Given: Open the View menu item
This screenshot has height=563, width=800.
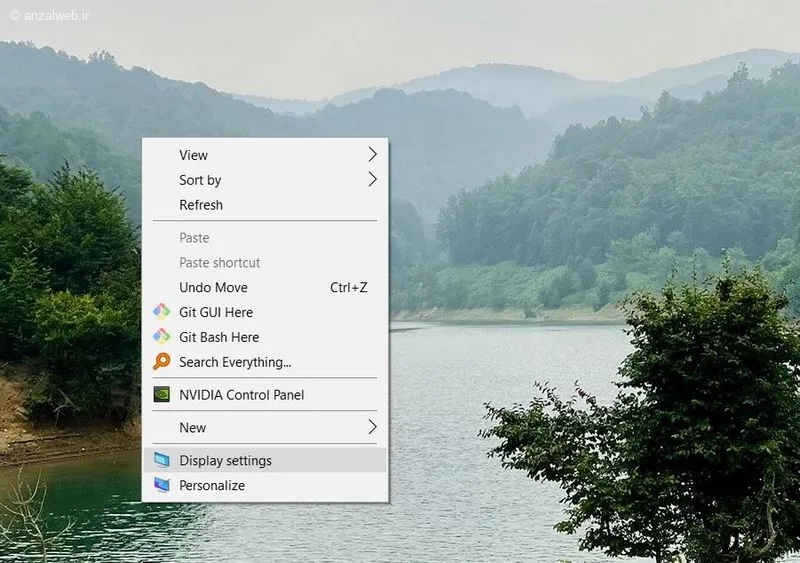Looking at the screenshot, I should (x=265, y=155).
